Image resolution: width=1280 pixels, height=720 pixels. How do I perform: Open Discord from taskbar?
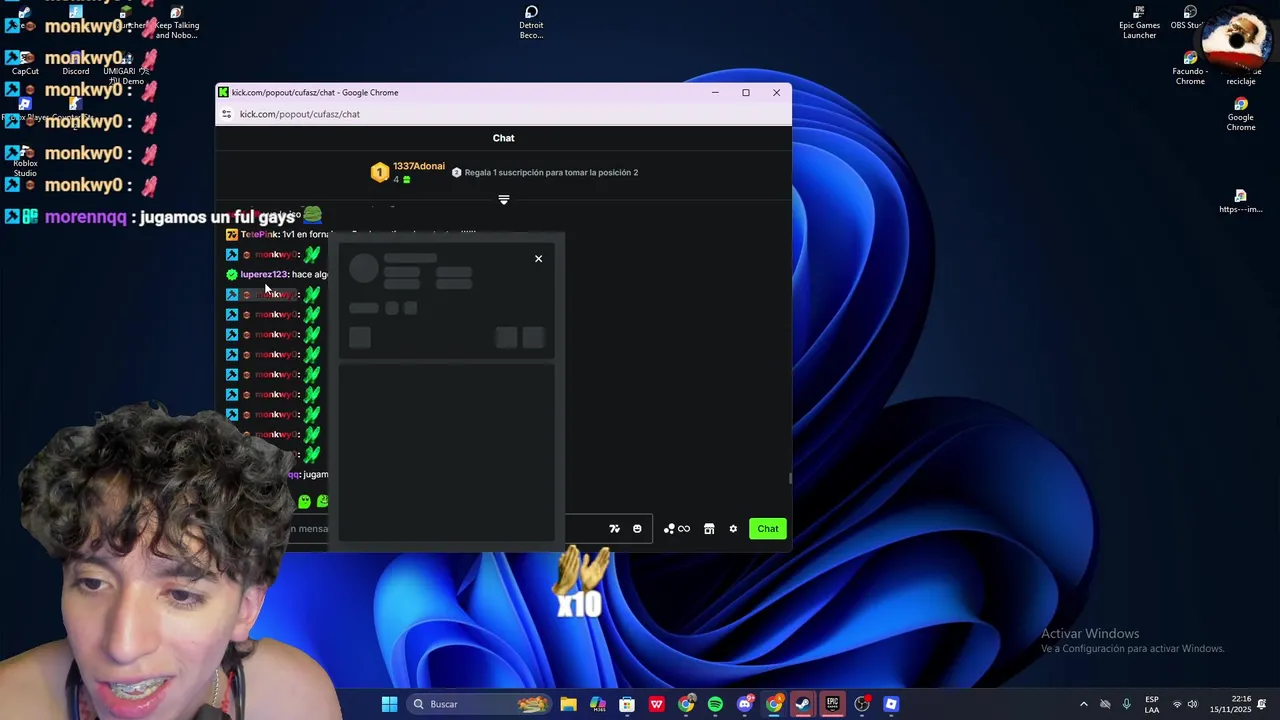tap(745, 704)
